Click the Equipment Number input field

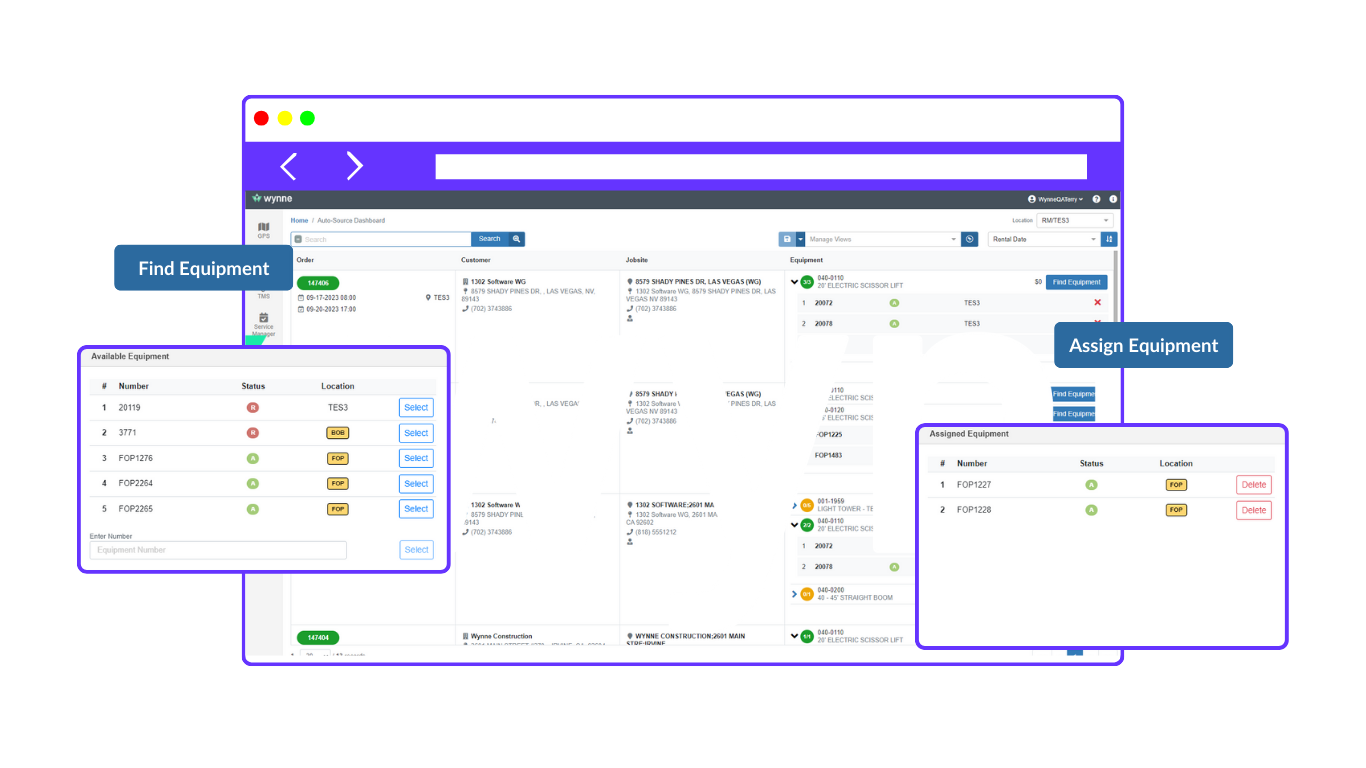tap(218, 549)
